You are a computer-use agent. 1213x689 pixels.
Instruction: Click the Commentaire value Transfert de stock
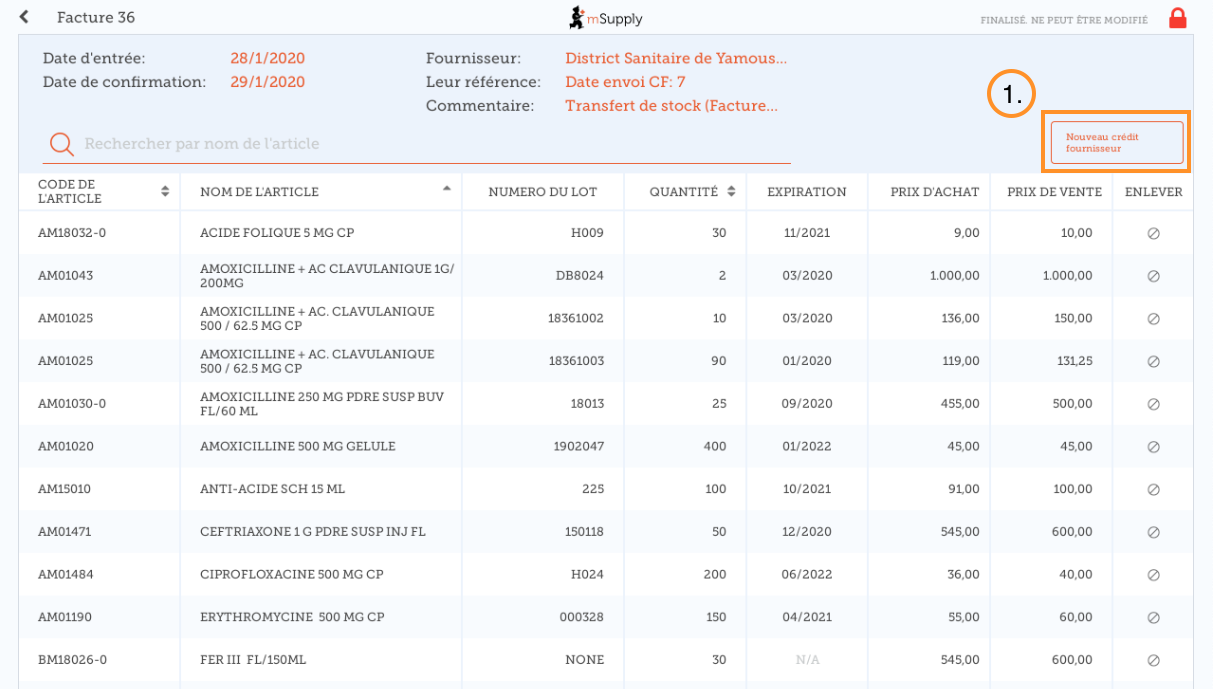pyautogui.click(x=671, y=106)
